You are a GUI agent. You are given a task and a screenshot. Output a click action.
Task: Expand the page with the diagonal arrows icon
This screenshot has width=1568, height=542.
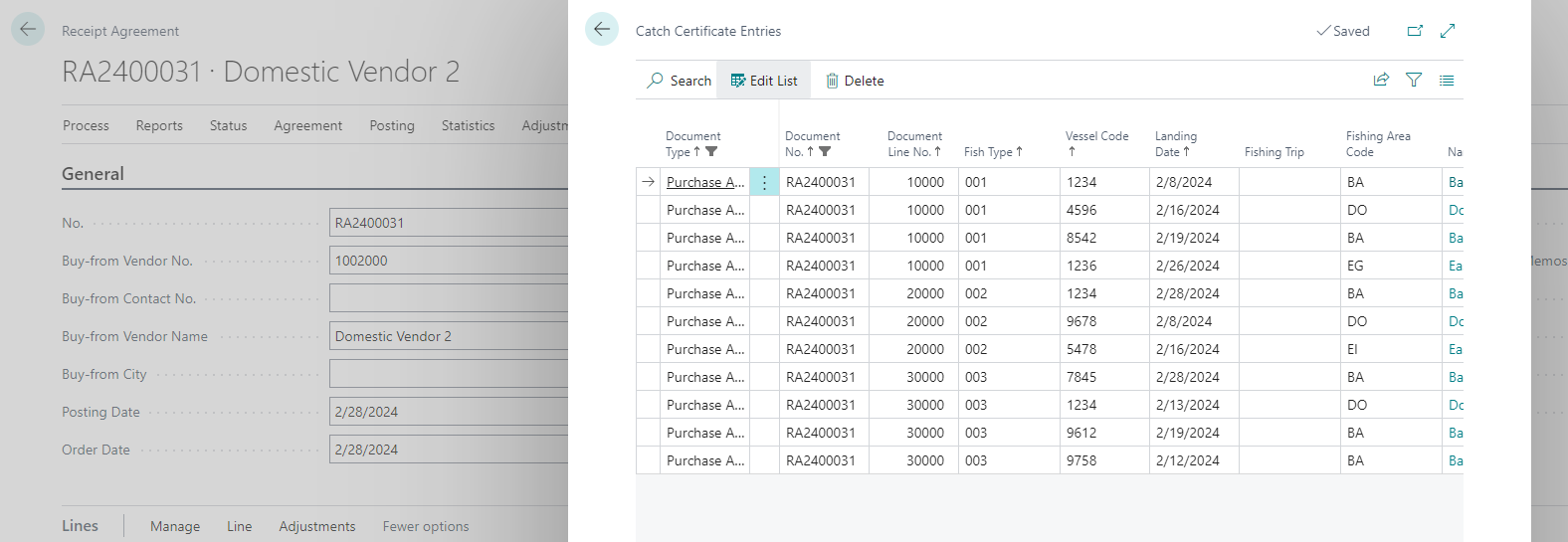pos(1448,31)
